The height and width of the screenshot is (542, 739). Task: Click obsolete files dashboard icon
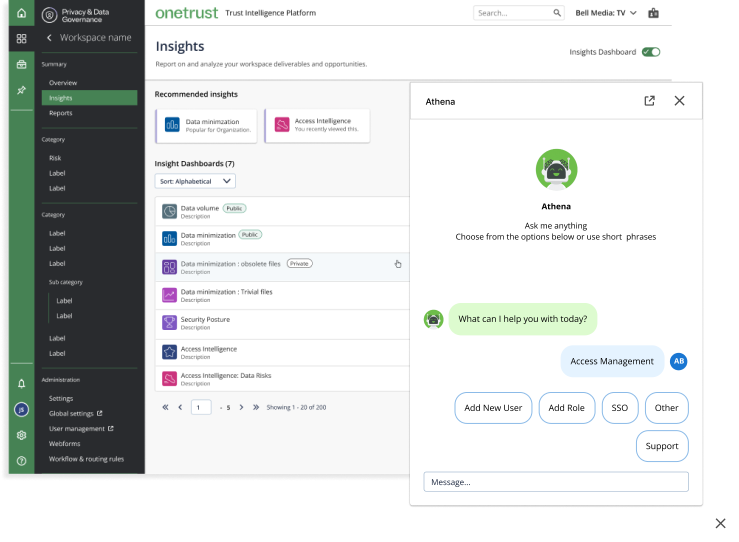[x=170, y=267]
